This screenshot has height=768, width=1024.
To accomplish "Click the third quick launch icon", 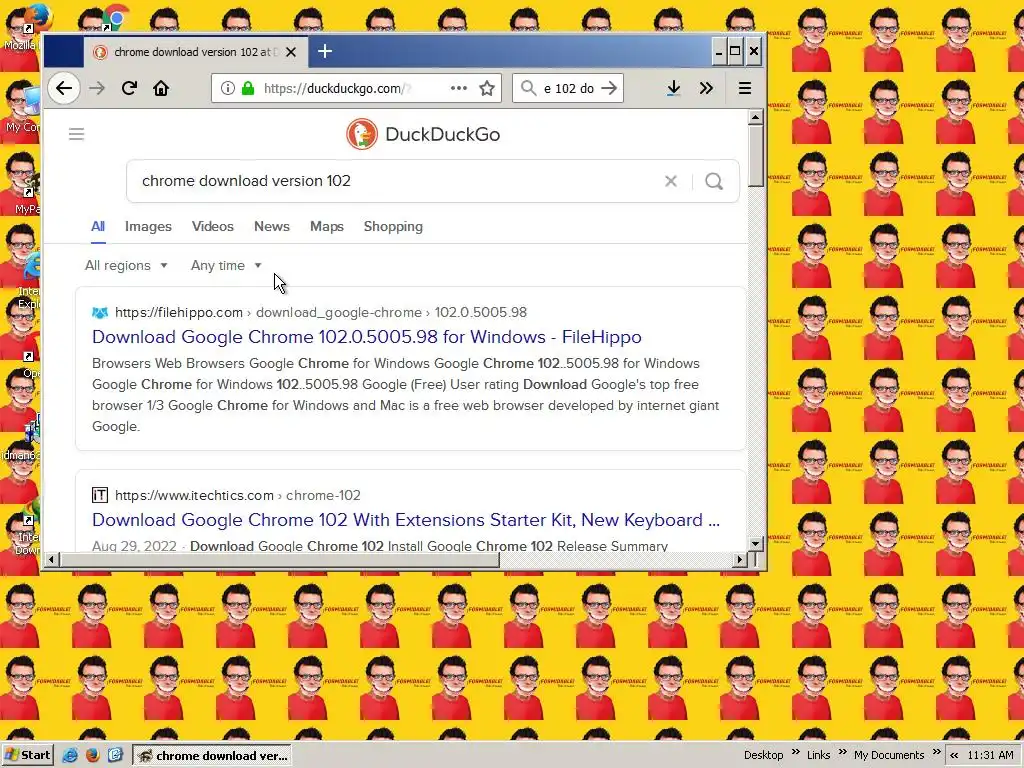I will pos(116,756).
